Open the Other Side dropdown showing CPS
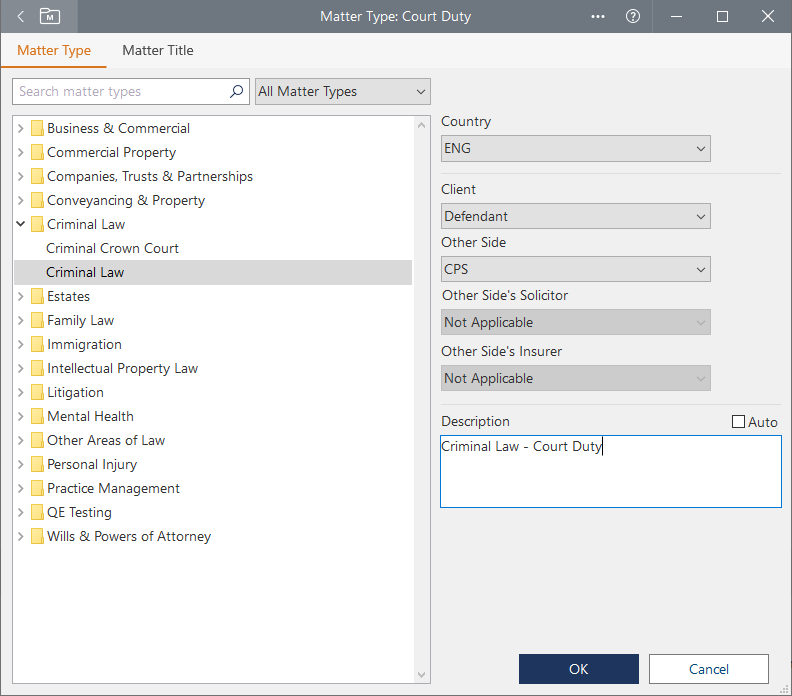 coord(575,269)
